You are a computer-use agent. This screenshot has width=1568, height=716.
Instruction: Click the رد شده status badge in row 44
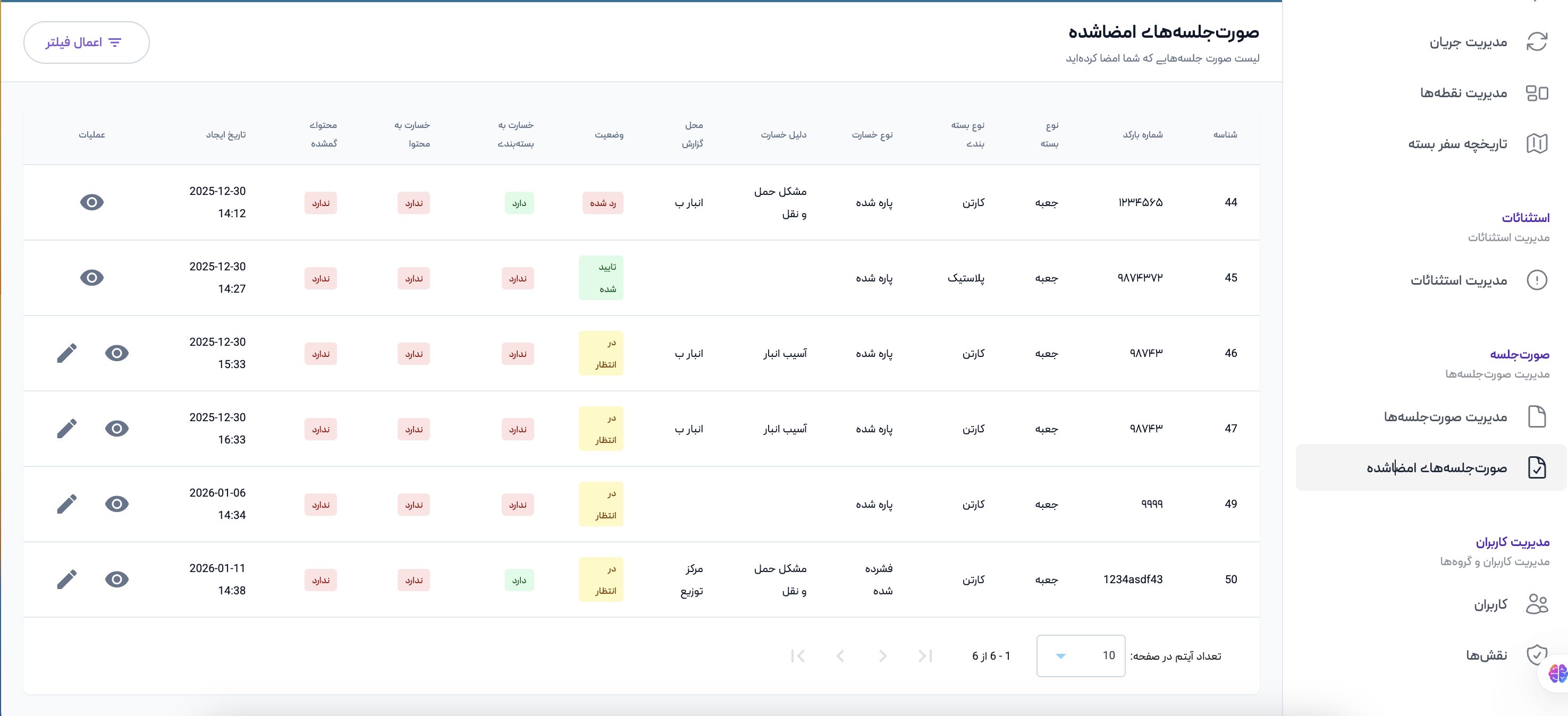click(x=603, y=202)
